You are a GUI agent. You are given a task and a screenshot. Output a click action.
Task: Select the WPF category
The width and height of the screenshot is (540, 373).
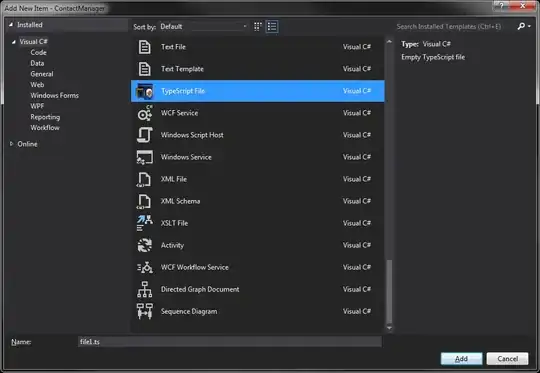tap(37, 106)
